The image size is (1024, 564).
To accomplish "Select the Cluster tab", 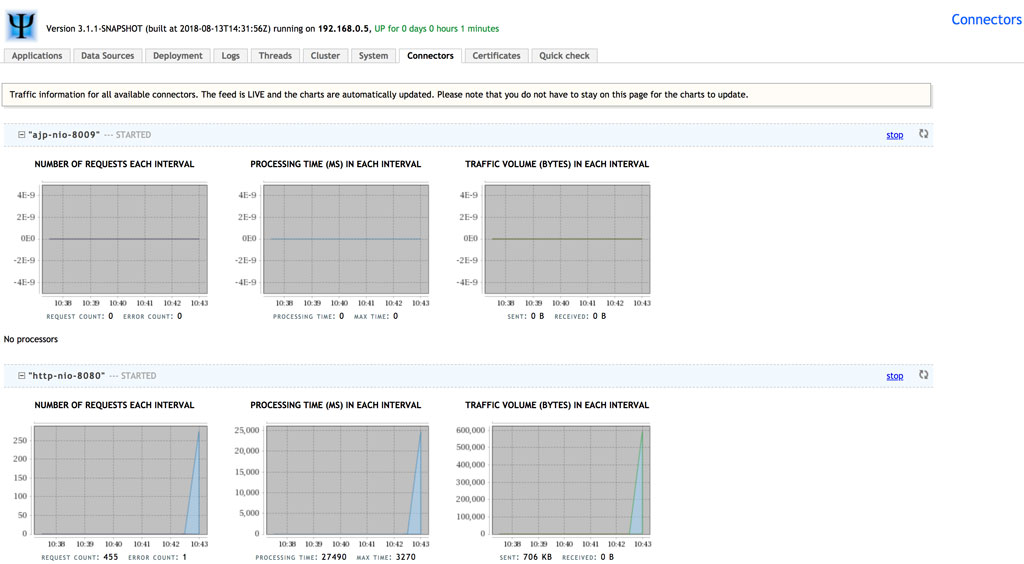I will pos(325,55).
